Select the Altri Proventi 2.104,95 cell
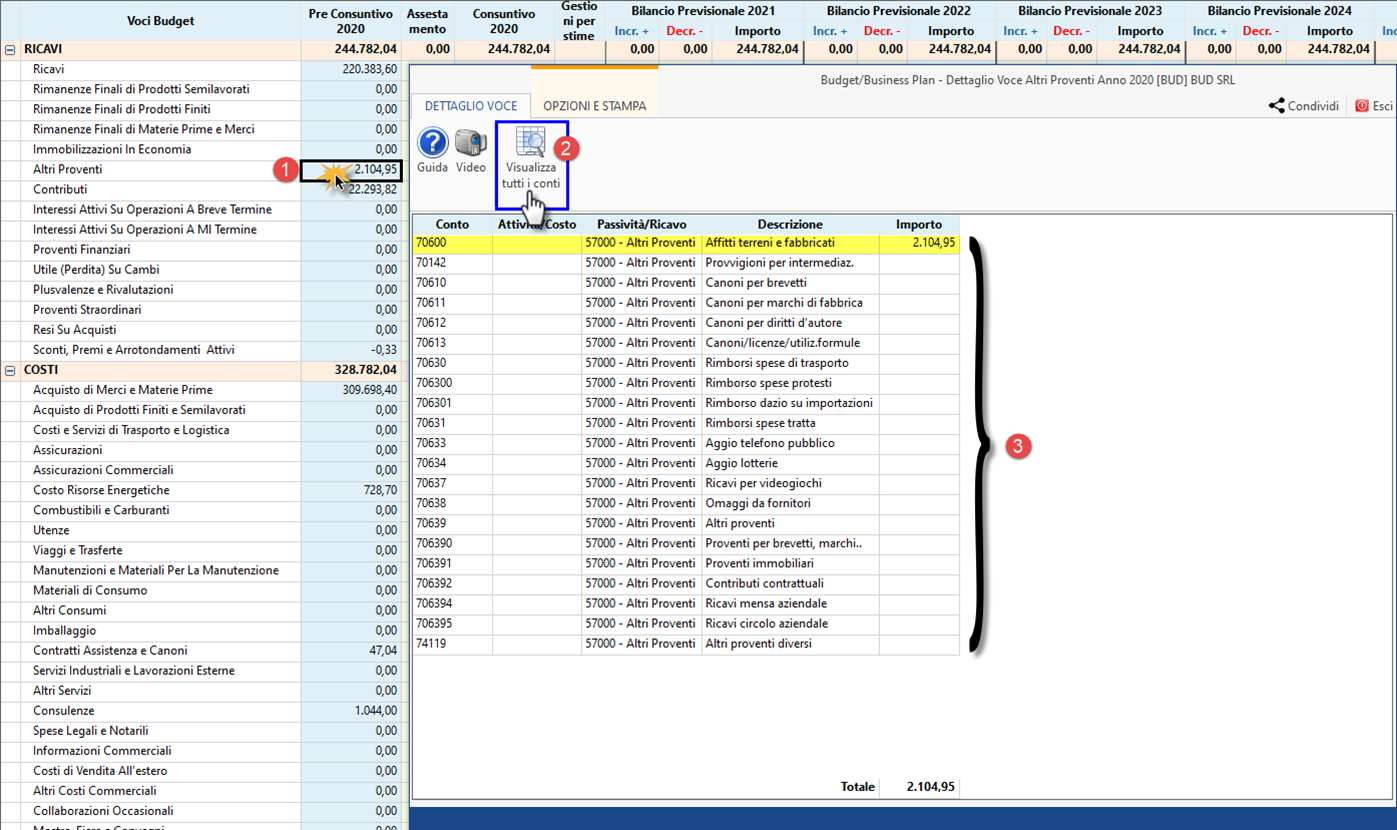Viewport: 1397px width, 830px height. [x=352, y=170]
